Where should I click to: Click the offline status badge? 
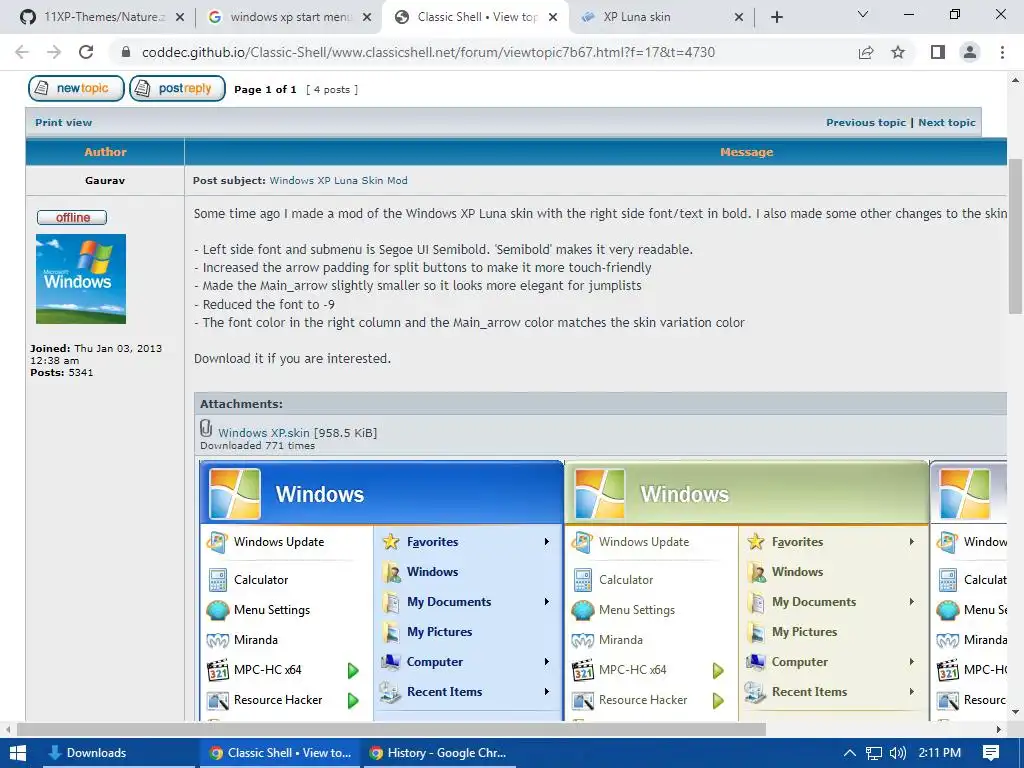pyautogui.click(x=72, y=217)
